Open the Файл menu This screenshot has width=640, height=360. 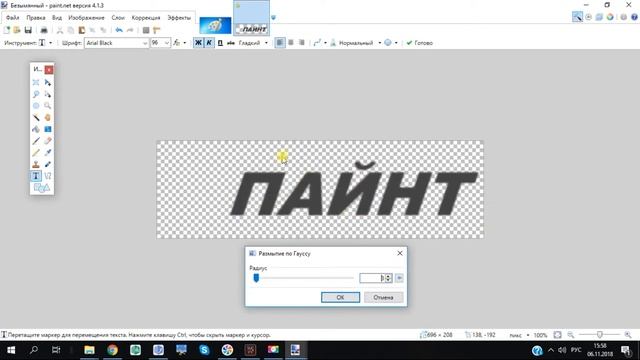[x=13, y=18]
